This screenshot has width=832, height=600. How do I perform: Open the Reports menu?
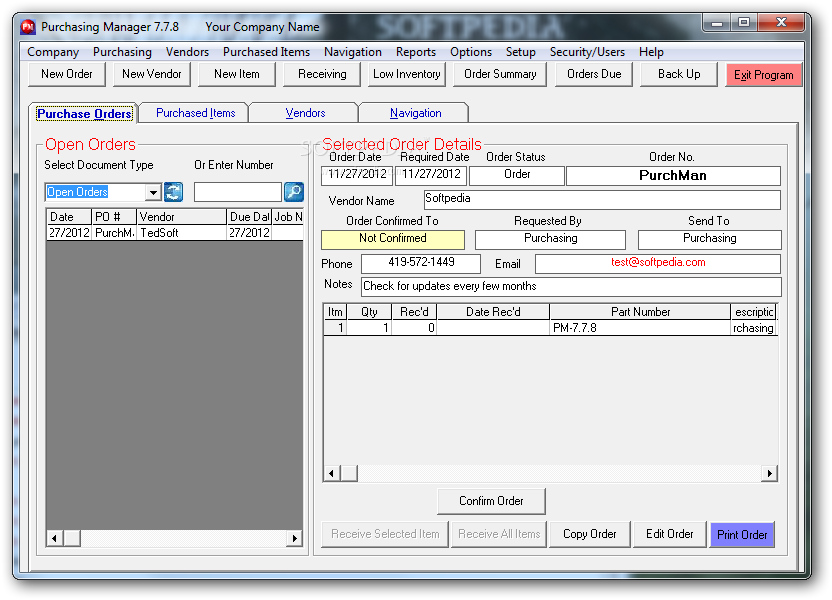click(416, 52)
